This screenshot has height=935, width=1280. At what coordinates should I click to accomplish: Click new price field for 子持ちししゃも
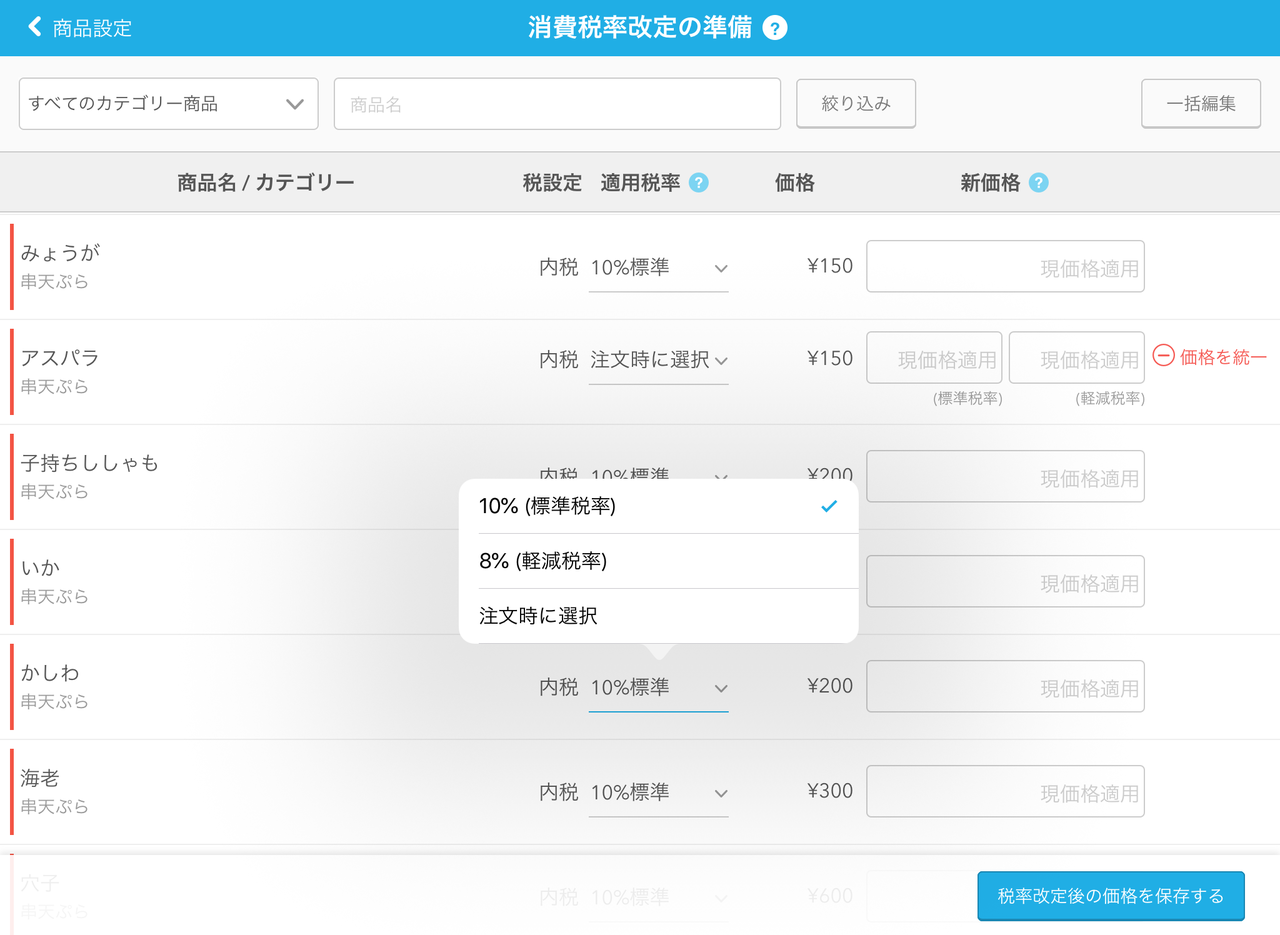[x=1005, y=476]
